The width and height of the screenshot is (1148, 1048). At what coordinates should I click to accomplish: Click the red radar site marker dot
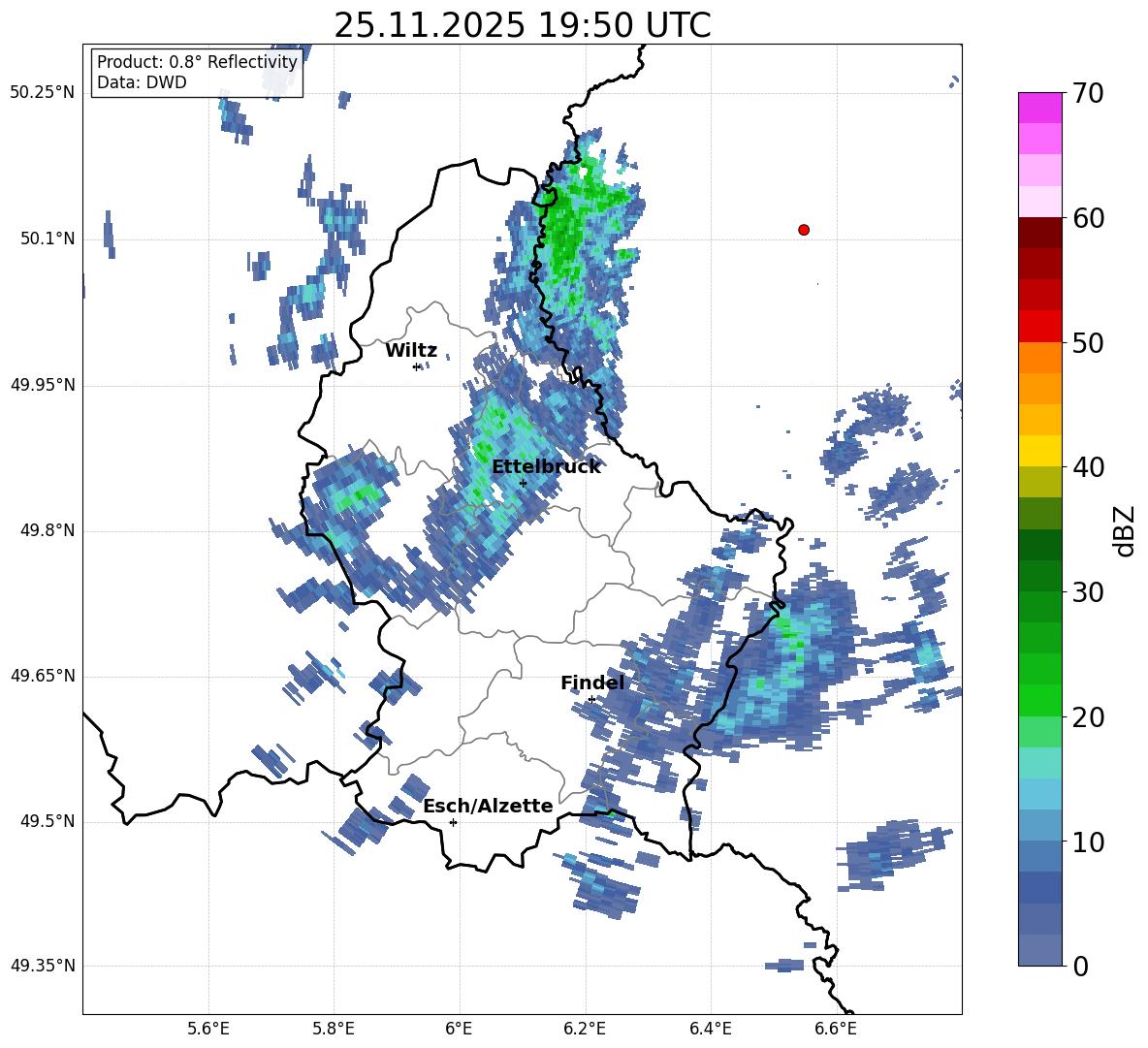coord(803,230)
